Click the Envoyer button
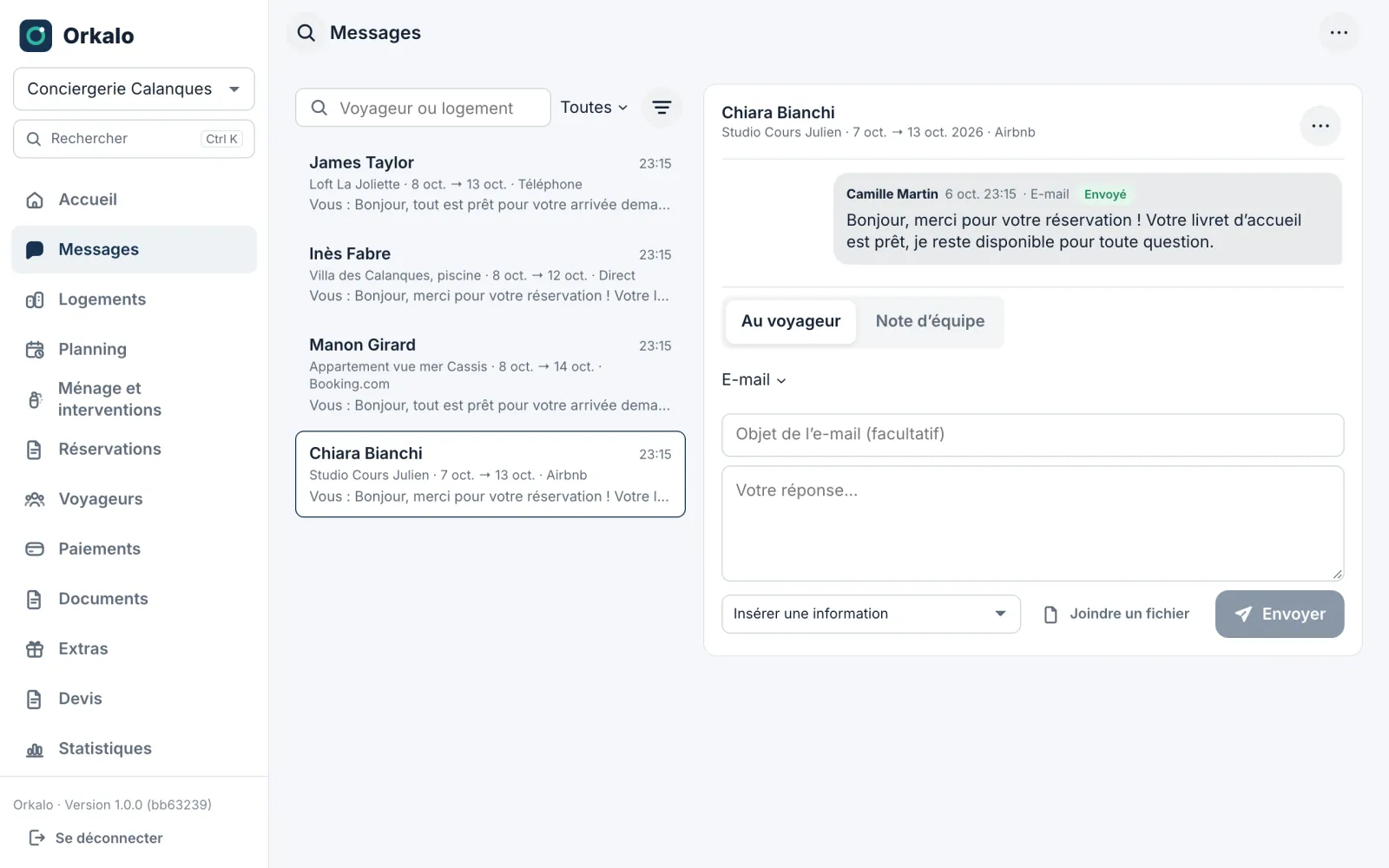 1280,615
